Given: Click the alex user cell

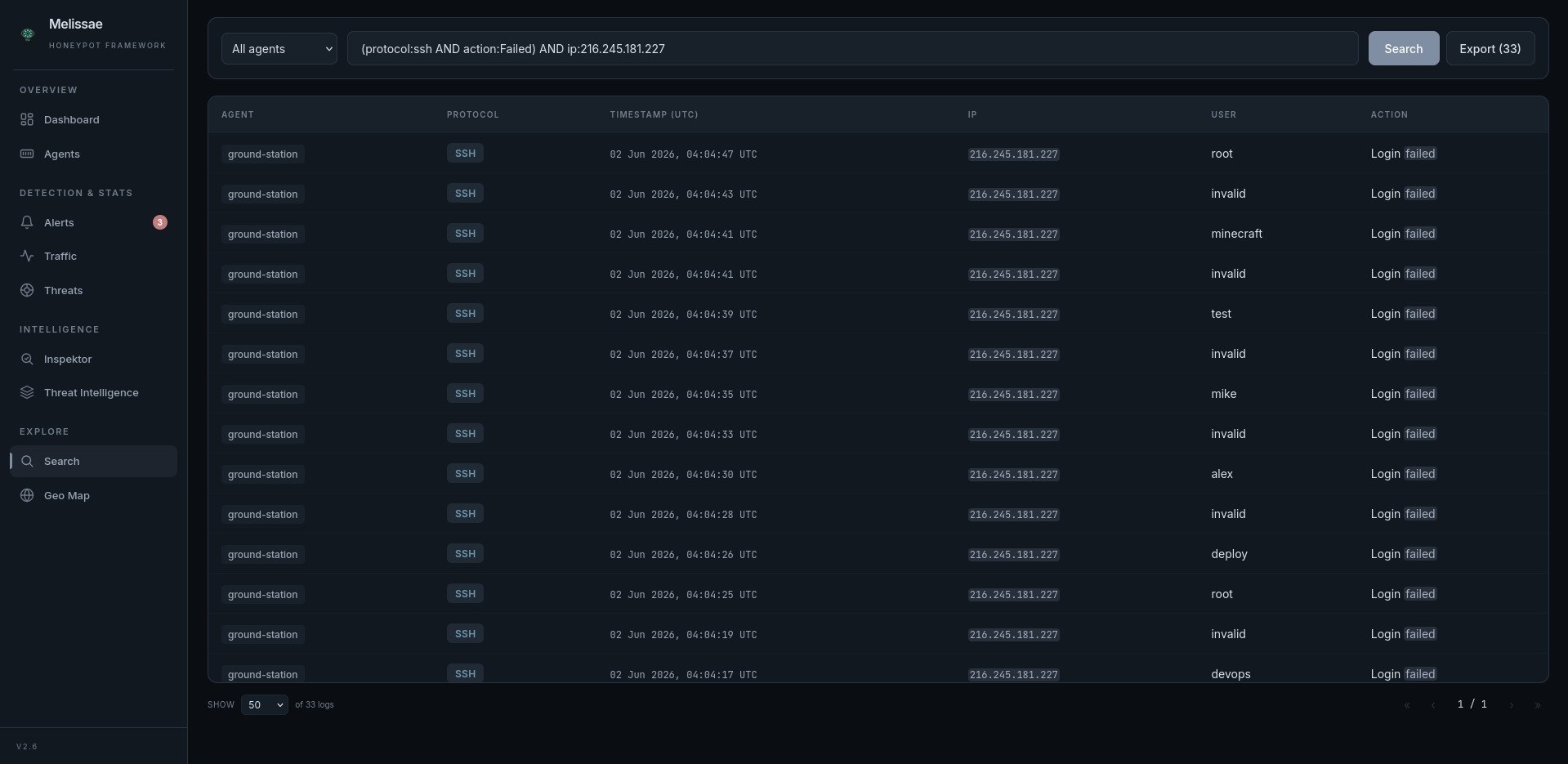Looking at the screenshot, I should pos(1222,474).
